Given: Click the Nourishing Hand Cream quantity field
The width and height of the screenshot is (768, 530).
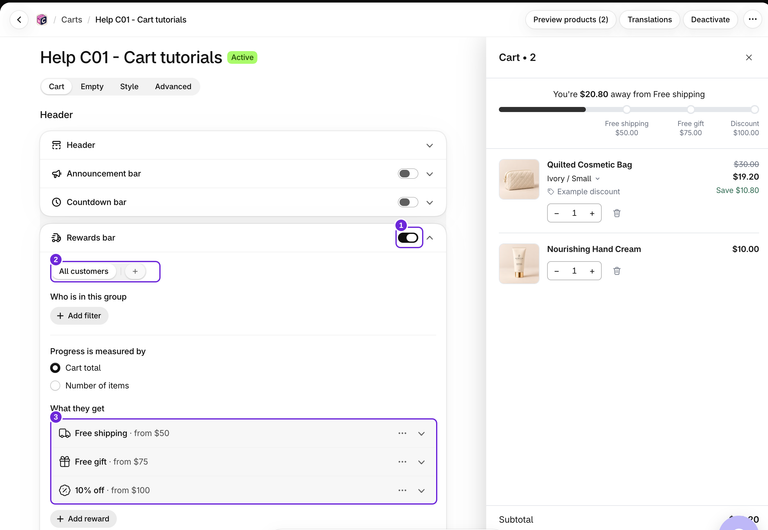Looking at the screenshot, I should 574,271.
